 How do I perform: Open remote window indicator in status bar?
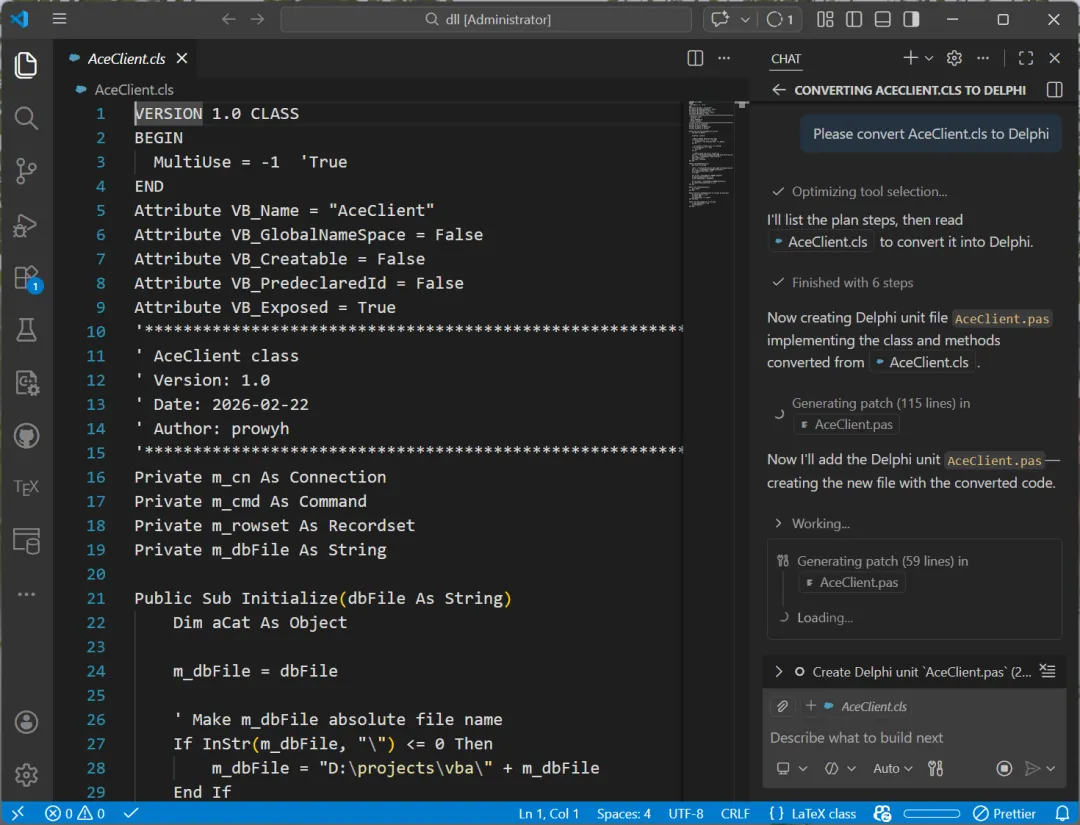(17, 813)
